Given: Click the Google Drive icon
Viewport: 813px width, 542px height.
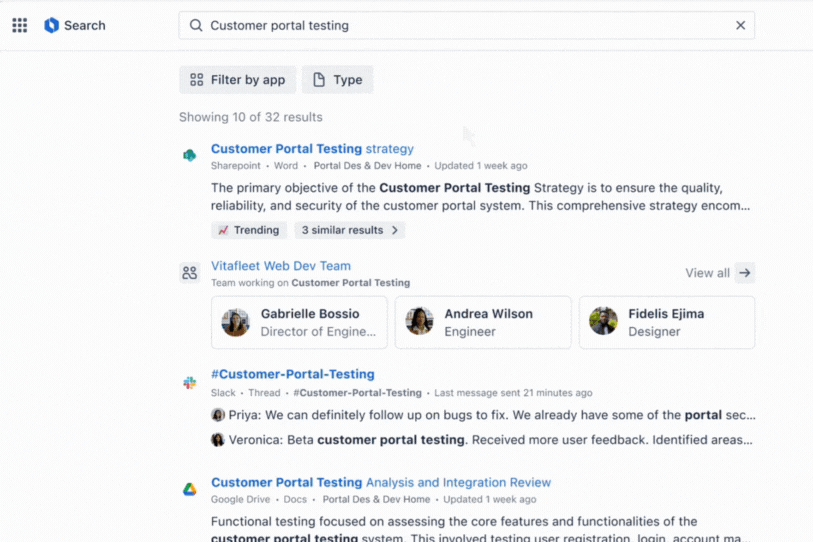Looking at the screenshot, I should (190, 489).
